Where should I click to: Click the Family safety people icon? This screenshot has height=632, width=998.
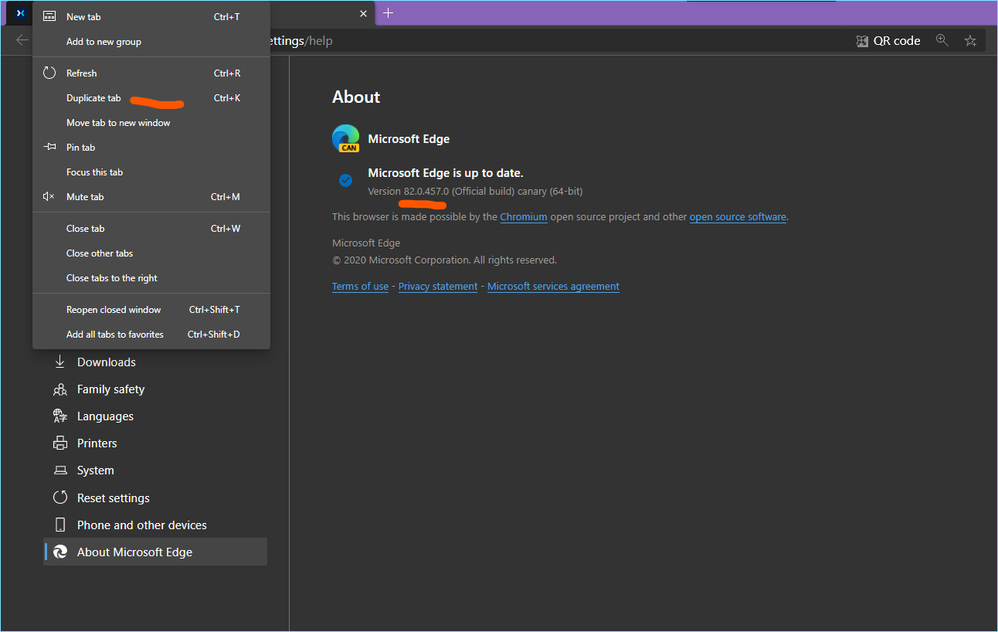pyautogui.click(x=60, y=389)
